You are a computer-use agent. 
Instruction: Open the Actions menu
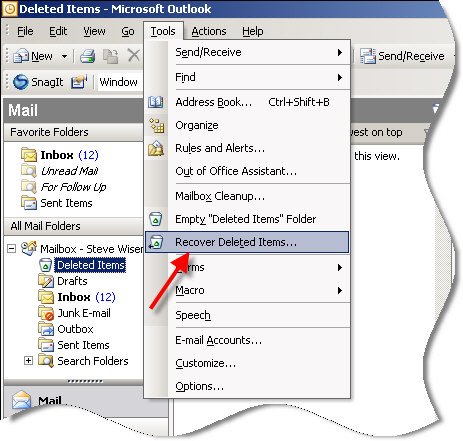coord(209,31)
